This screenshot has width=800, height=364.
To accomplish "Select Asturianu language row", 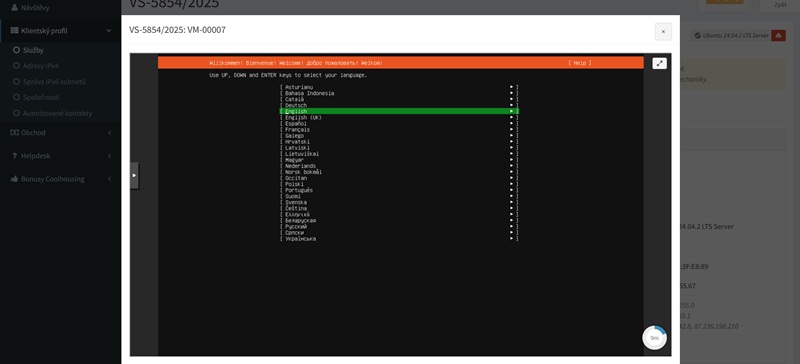I will pyautogui.click(x=399, y=87).
